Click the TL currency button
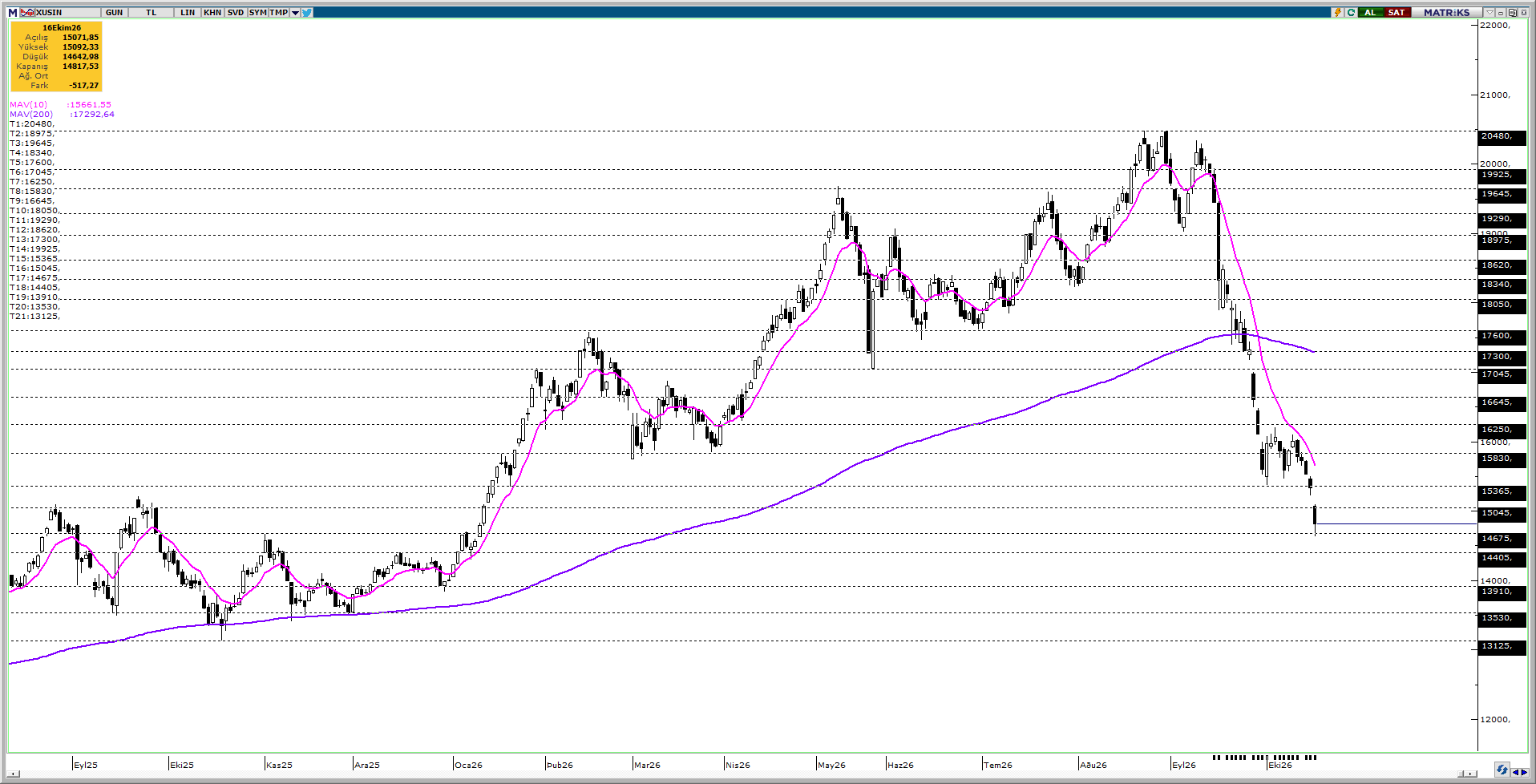The width and height of the screenshot is (1536, 784). pos(152,12)
